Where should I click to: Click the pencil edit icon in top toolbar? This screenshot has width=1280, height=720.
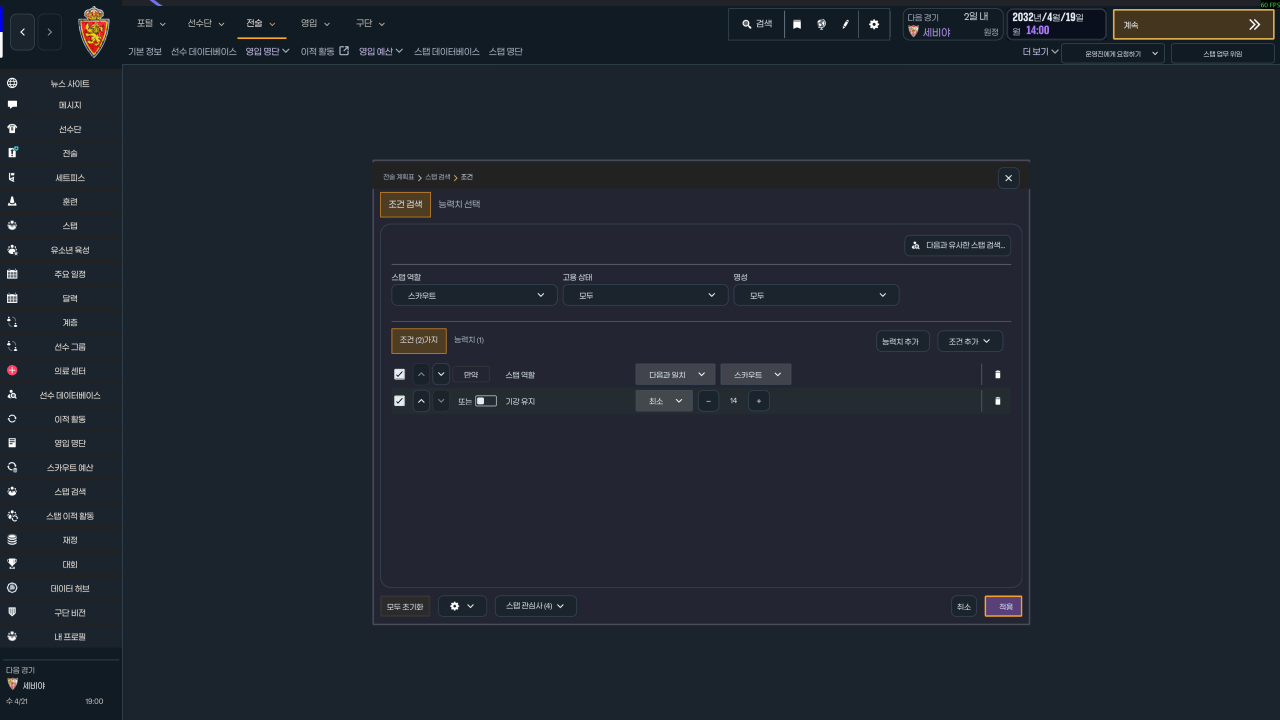click(x=846, y=24)
